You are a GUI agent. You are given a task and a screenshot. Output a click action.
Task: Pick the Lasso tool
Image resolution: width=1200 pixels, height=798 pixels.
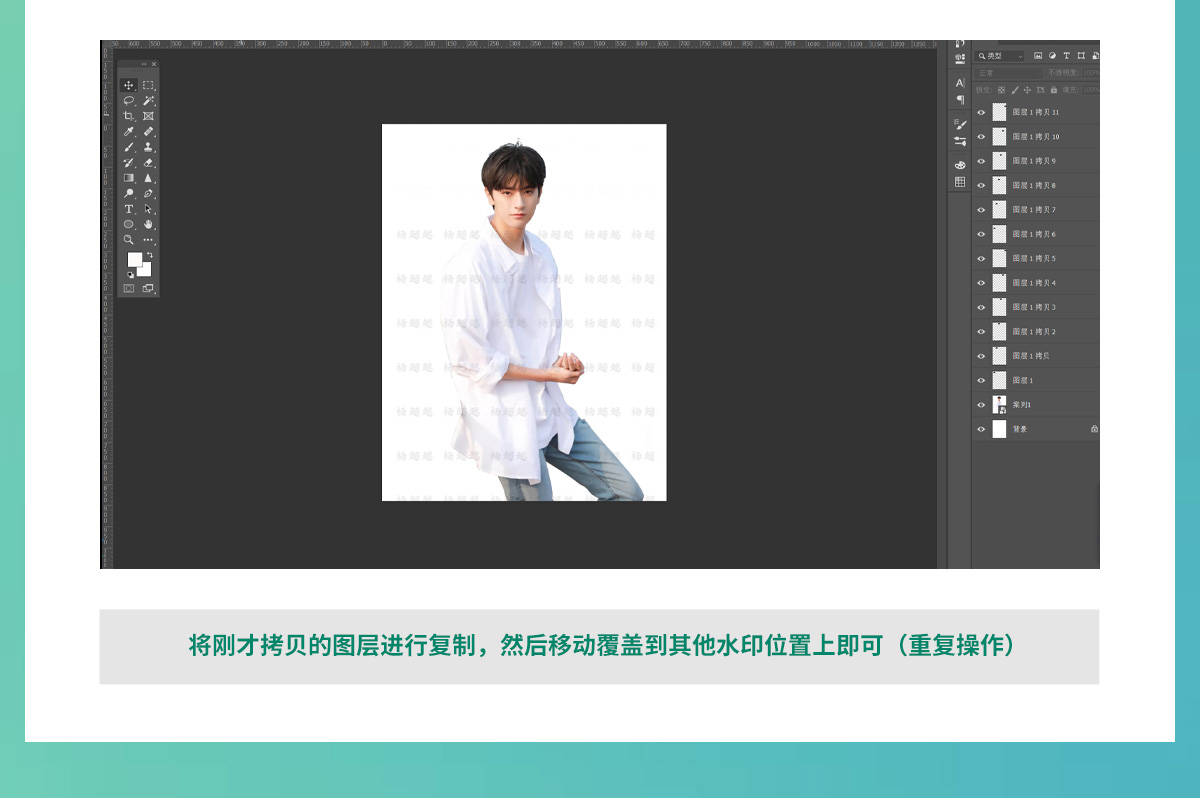(129, 101)
